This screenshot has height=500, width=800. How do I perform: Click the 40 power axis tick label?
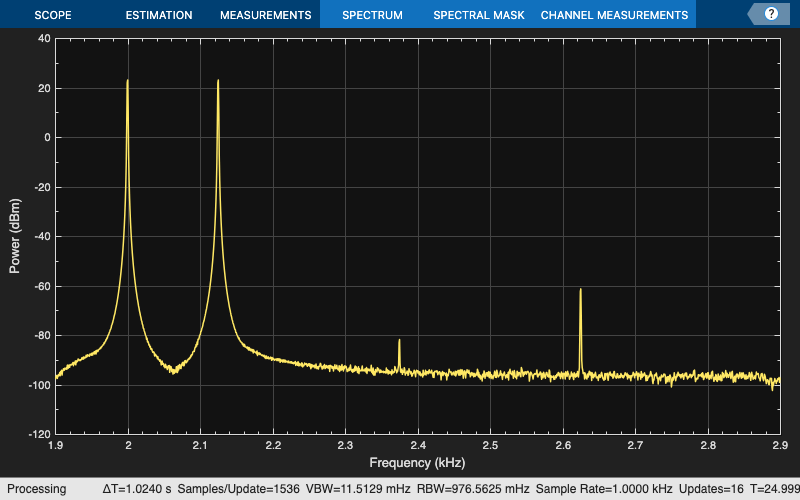tap(44, 39)
